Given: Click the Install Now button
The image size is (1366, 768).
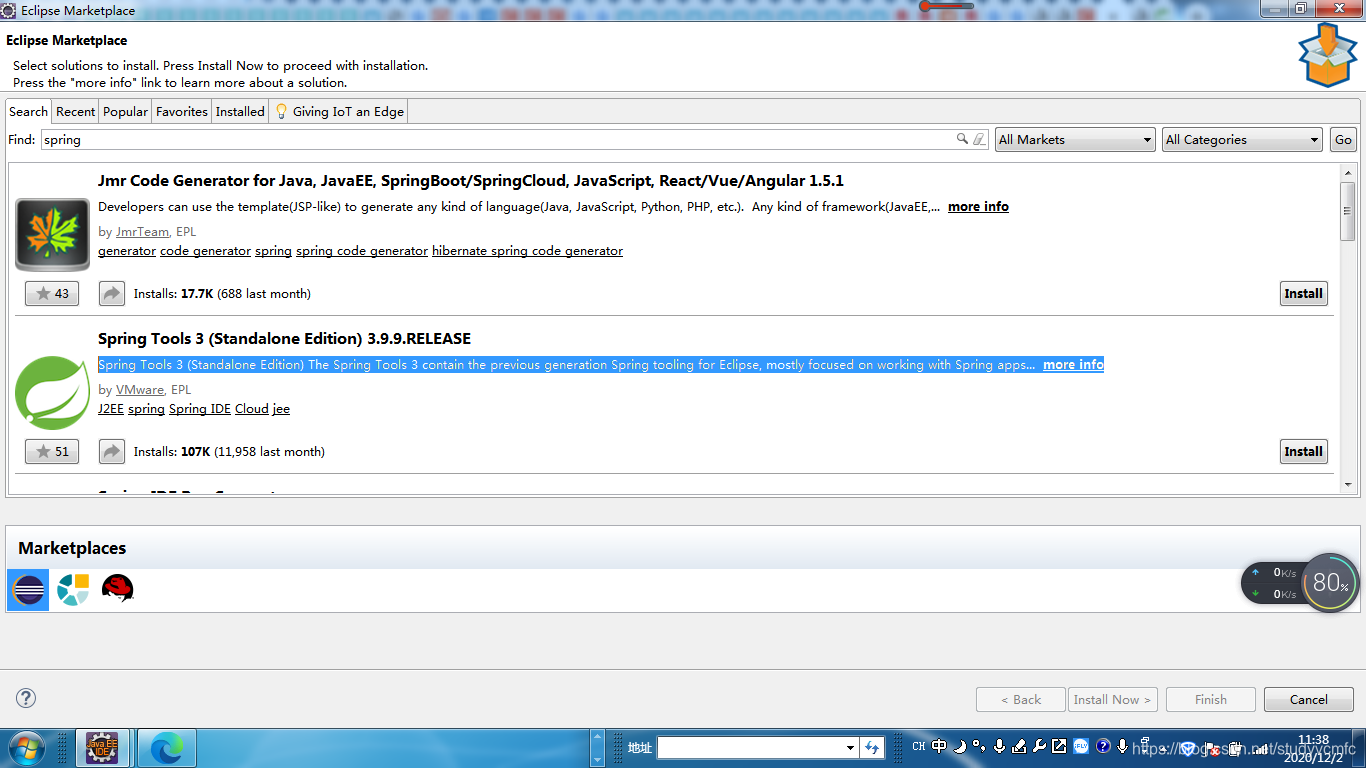Looking at the screenshot, I should [x=1113, y=699].
